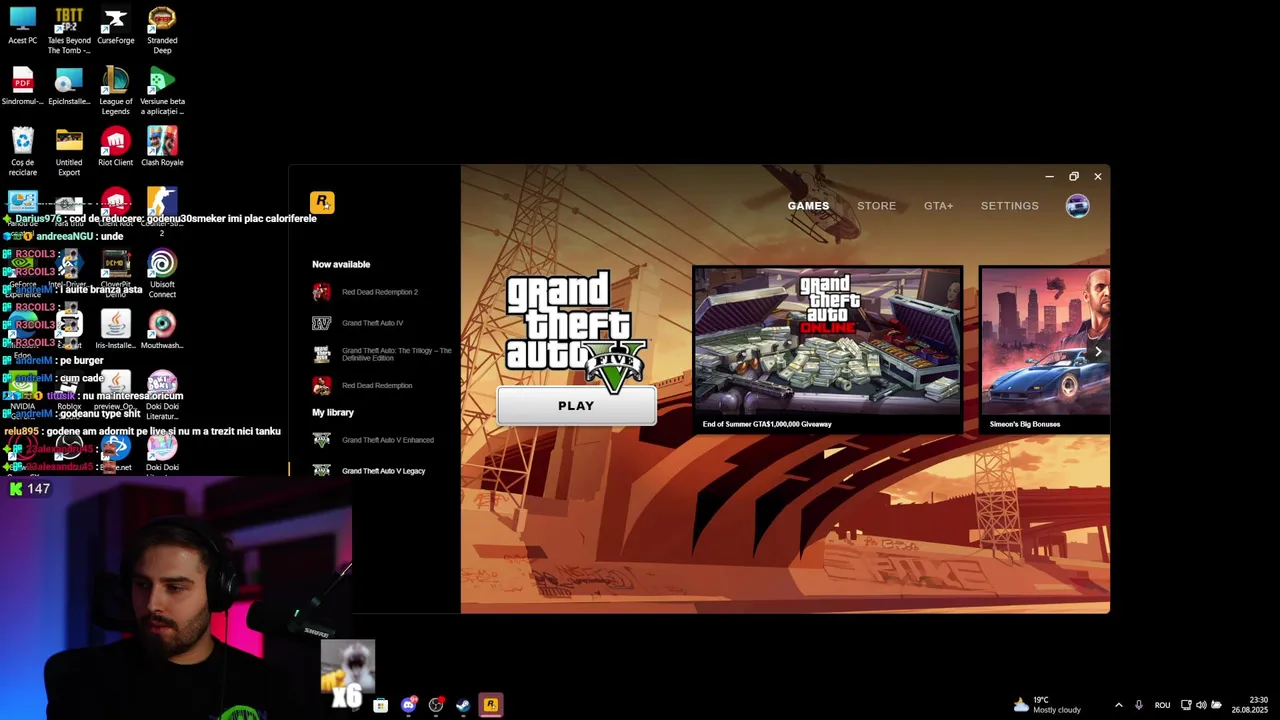Open Coș de reciclare recycle bin
Screen dimensions: 1280x720
click(23, 153)
